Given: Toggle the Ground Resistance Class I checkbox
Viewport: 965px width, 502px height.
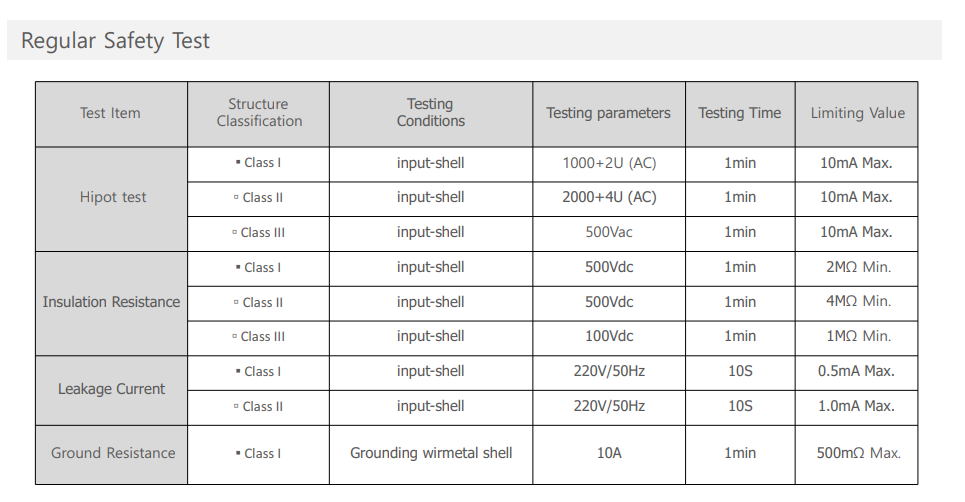Looking at the screenshot, I should tap(238, 454).
